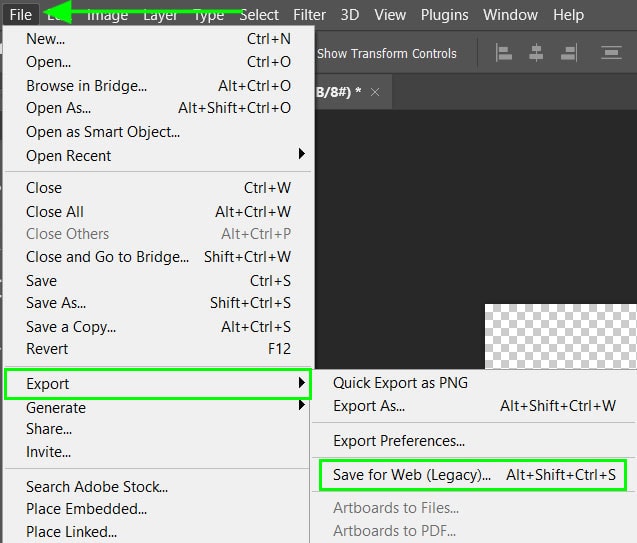Open the File menu
The width and height of the screenshot is (637, 543).
click(21, 15)
